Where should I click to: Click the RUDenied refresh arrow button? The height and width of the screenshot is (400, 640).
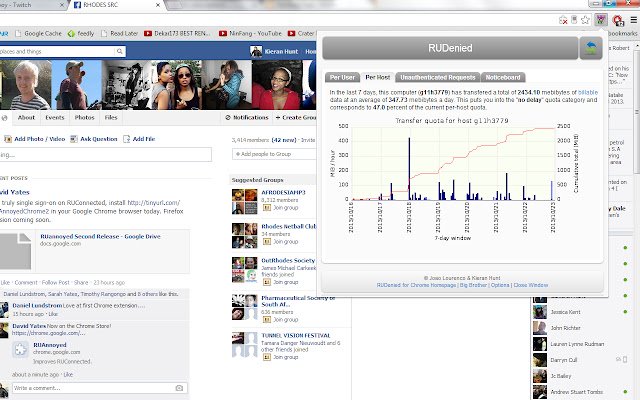pos(591,48)
